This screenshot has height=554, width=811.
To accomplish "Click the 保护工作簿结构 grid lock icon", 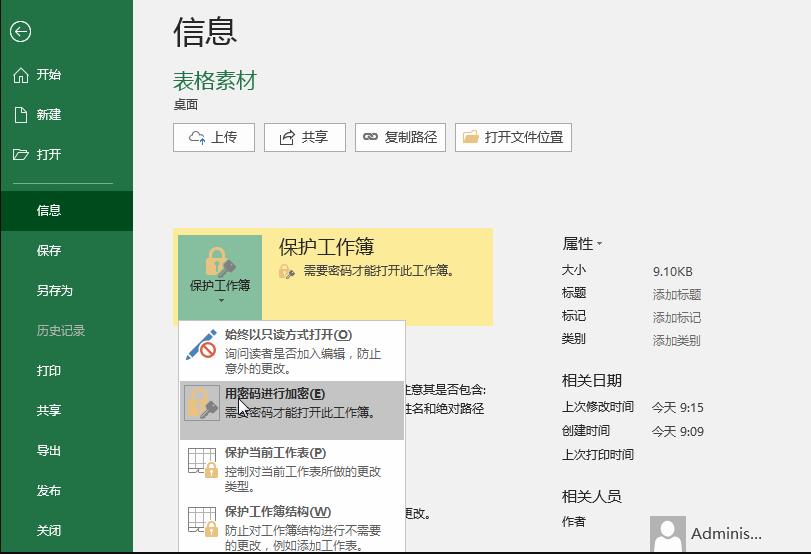I will pos(202,521).
